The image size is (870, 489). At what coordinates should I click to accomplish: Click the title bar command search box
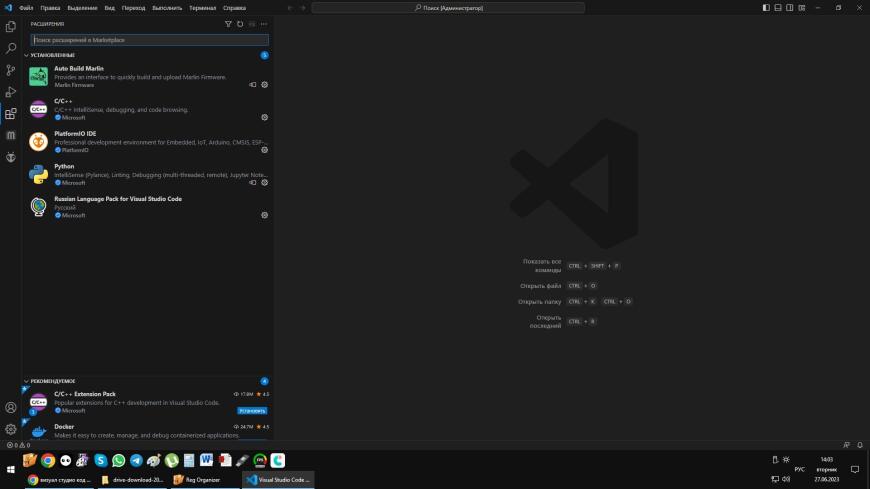click(448, 8)
